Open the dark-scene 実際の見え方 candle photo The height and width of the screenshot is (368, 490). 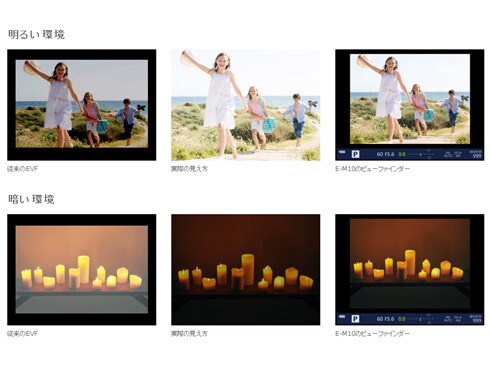point(246,270)
